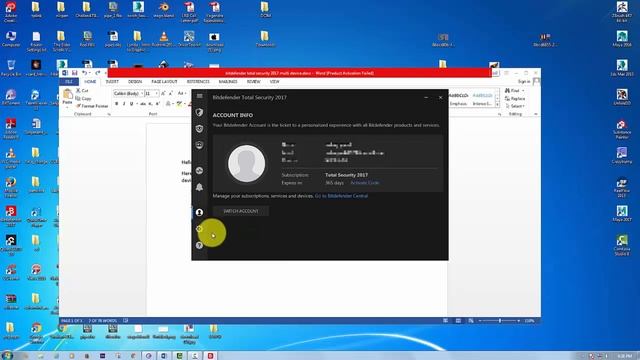
Task: Open Bitdefender Tools section in sidebar
Action: point(199,145)
